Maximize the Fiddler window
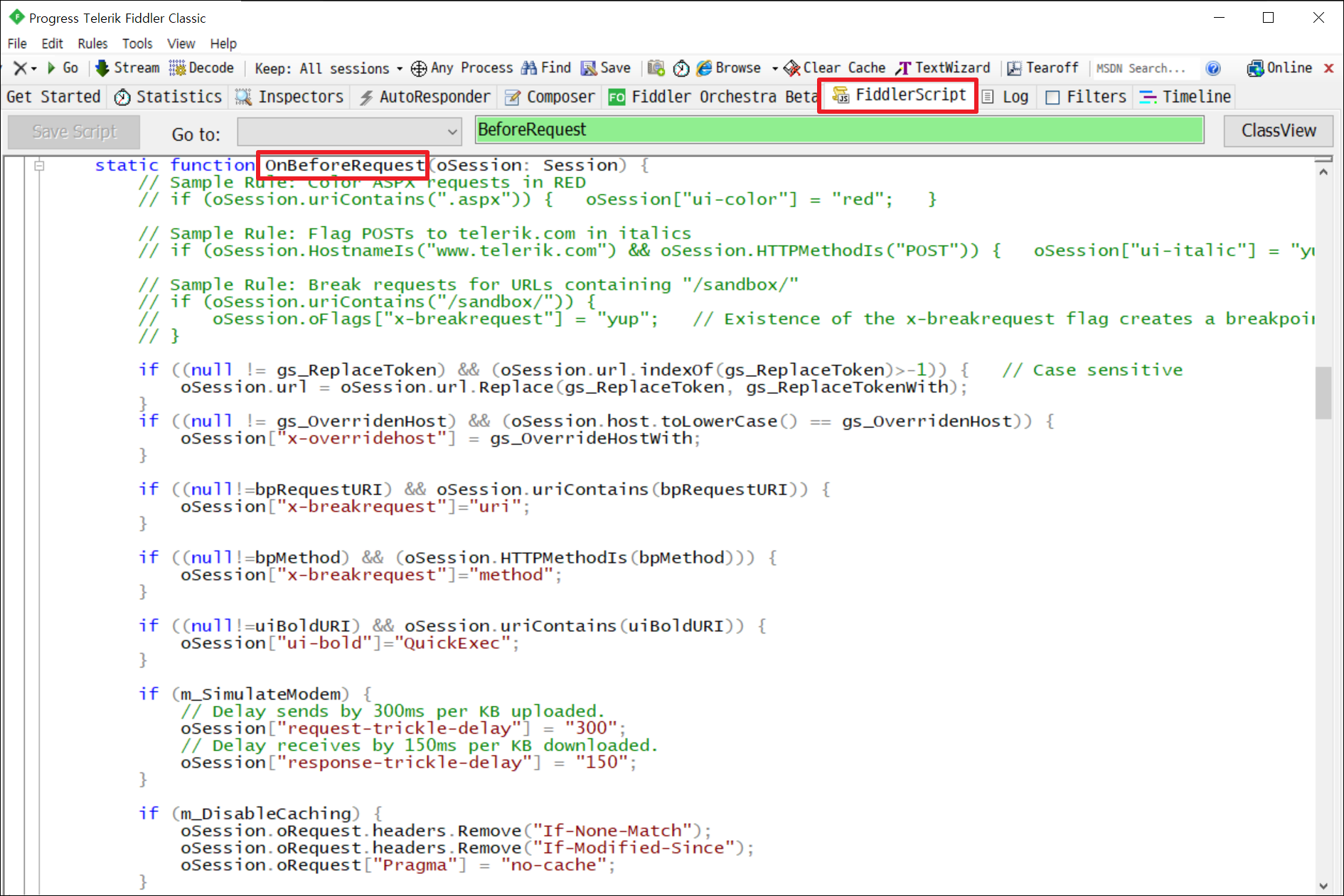The height and width of the screenshot is (896, 1344). 1268,18
